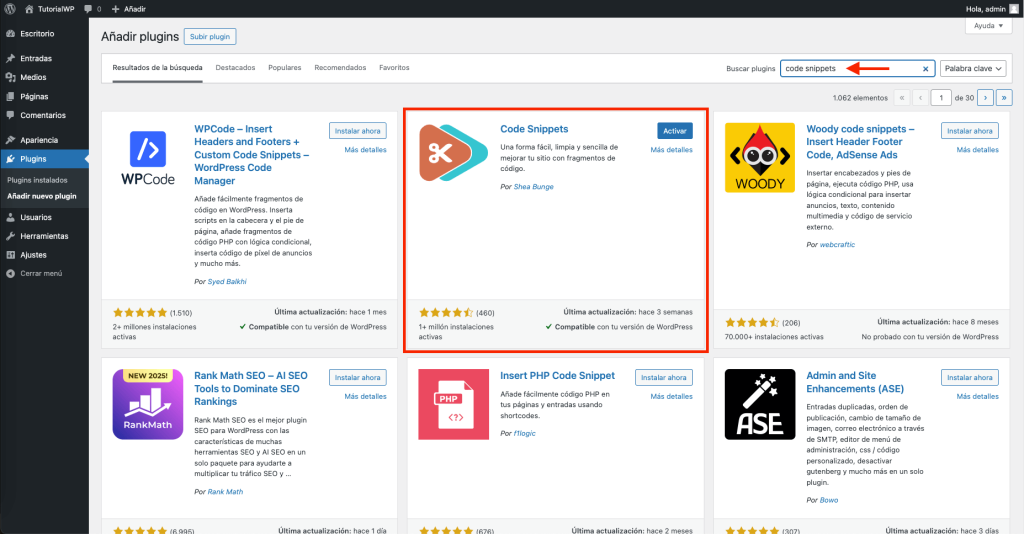Switch to Favoritos tab
The image size is (1024, 534).
[x=394, y=68]
